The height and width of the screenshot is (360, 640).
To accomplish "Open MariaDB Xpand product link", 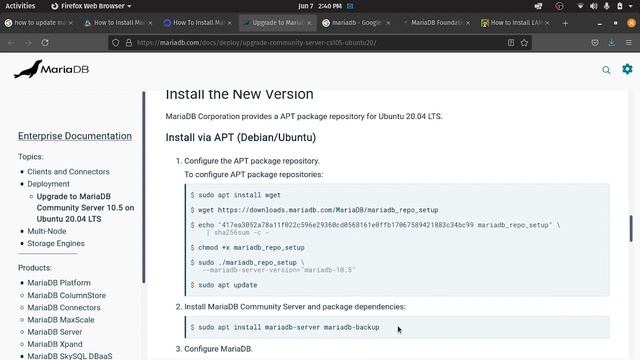I will point(55,344).
